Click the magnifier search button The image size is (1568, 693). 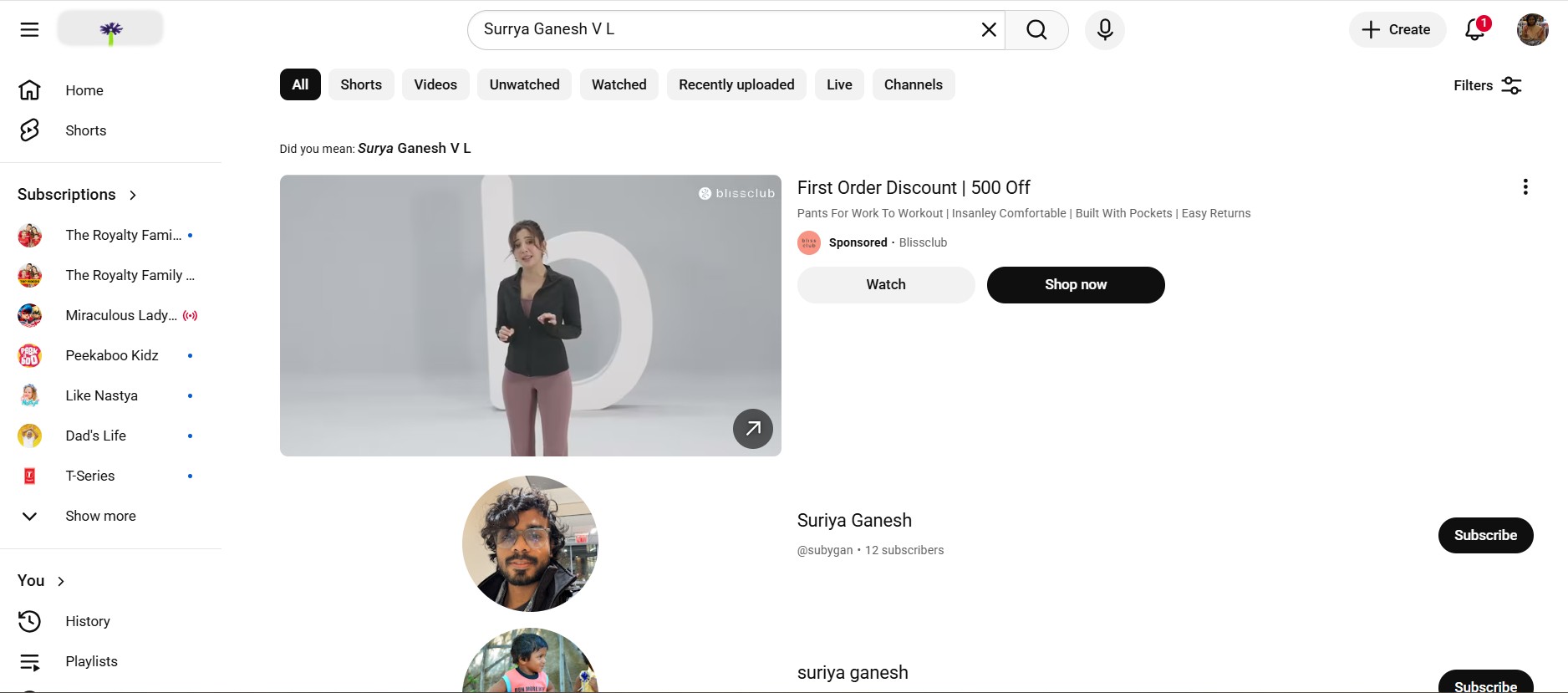click(1036, 30)
